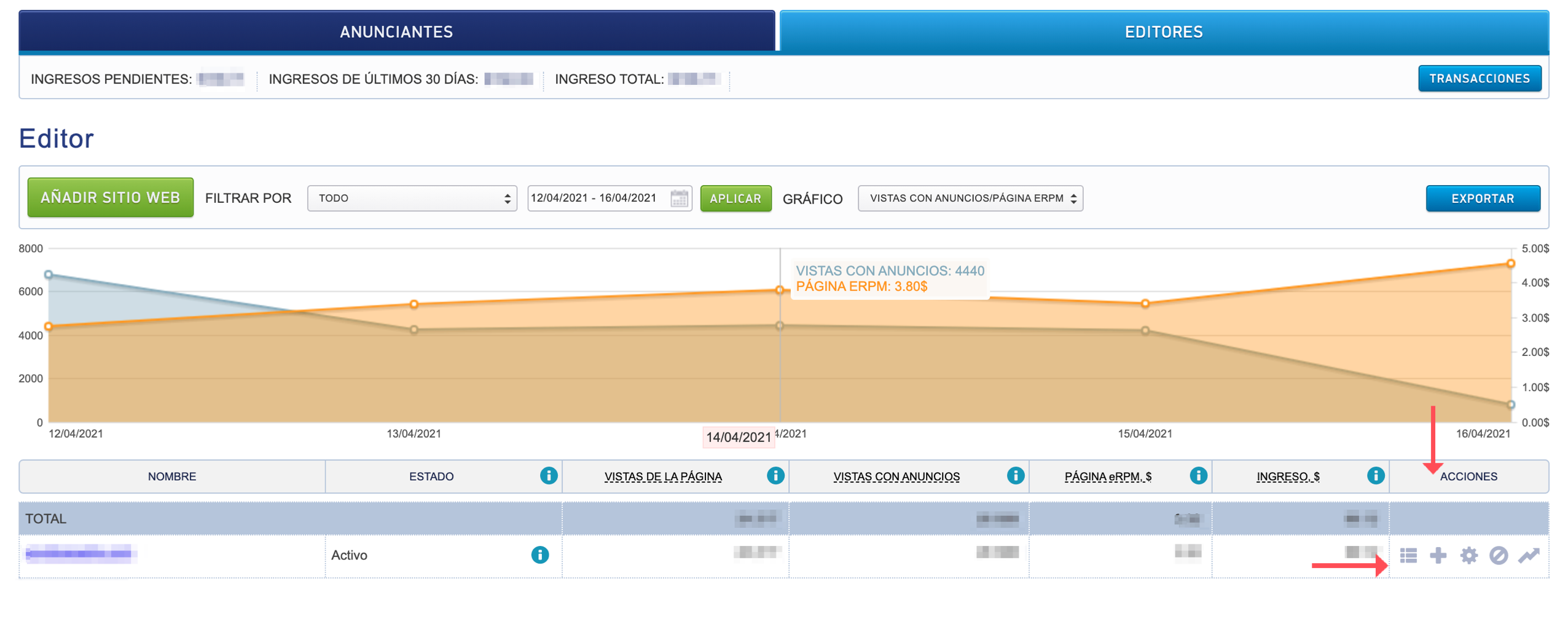Click info icon beside Ingreso, $ header

coord(1375,476)
